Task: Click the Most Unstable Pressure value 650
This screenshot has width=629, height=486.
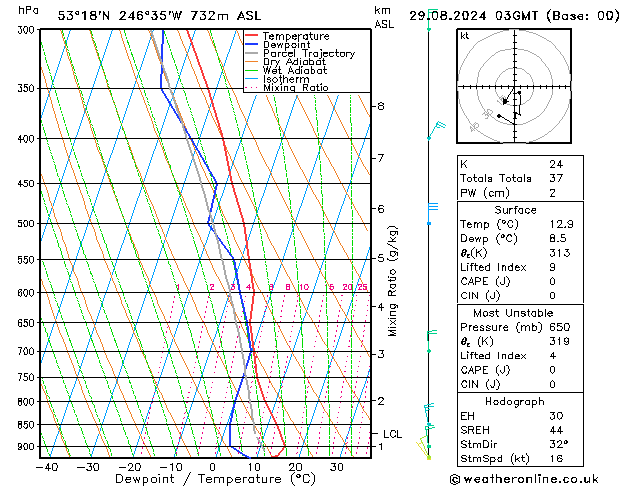Action: [560, 327]
